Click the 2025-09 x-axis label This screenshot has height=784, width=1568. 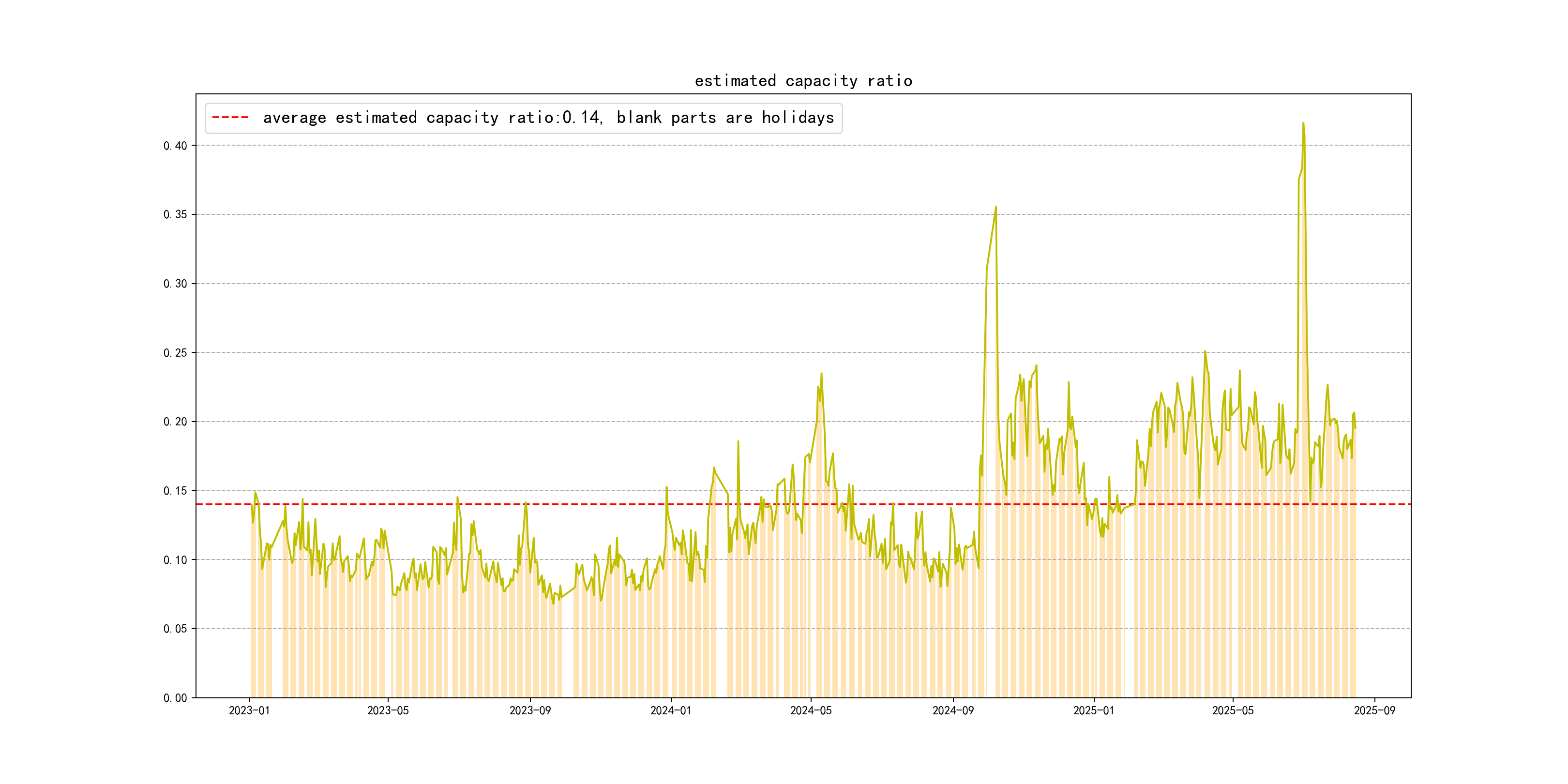[x=1374, y=710]
